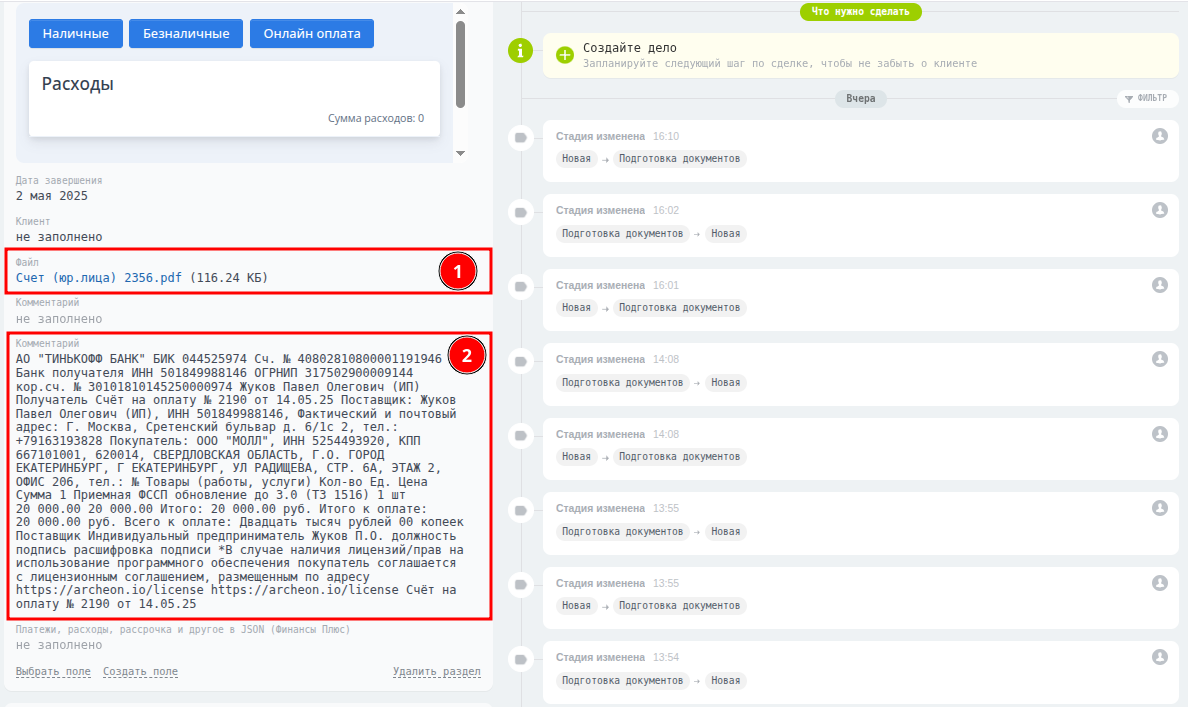Click the Выбрать поле link

tap(53, 671)
